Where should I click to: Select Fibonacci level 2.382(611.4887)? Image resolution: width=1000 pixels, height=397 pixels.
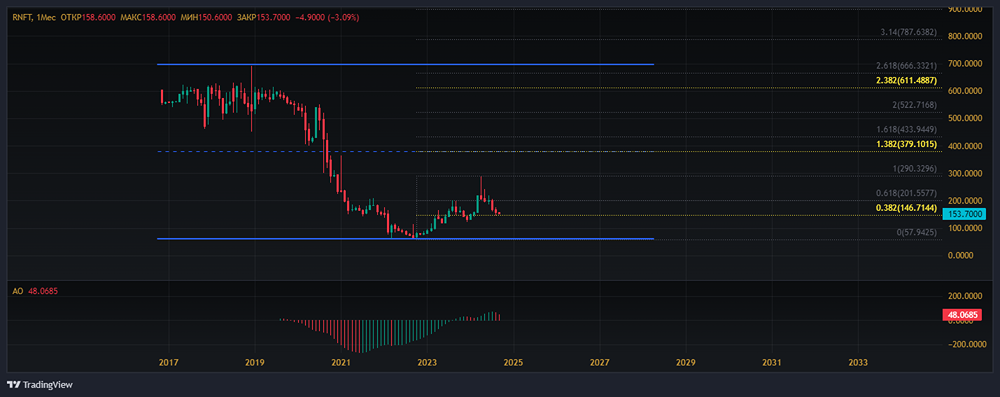(x=906, y=81)
